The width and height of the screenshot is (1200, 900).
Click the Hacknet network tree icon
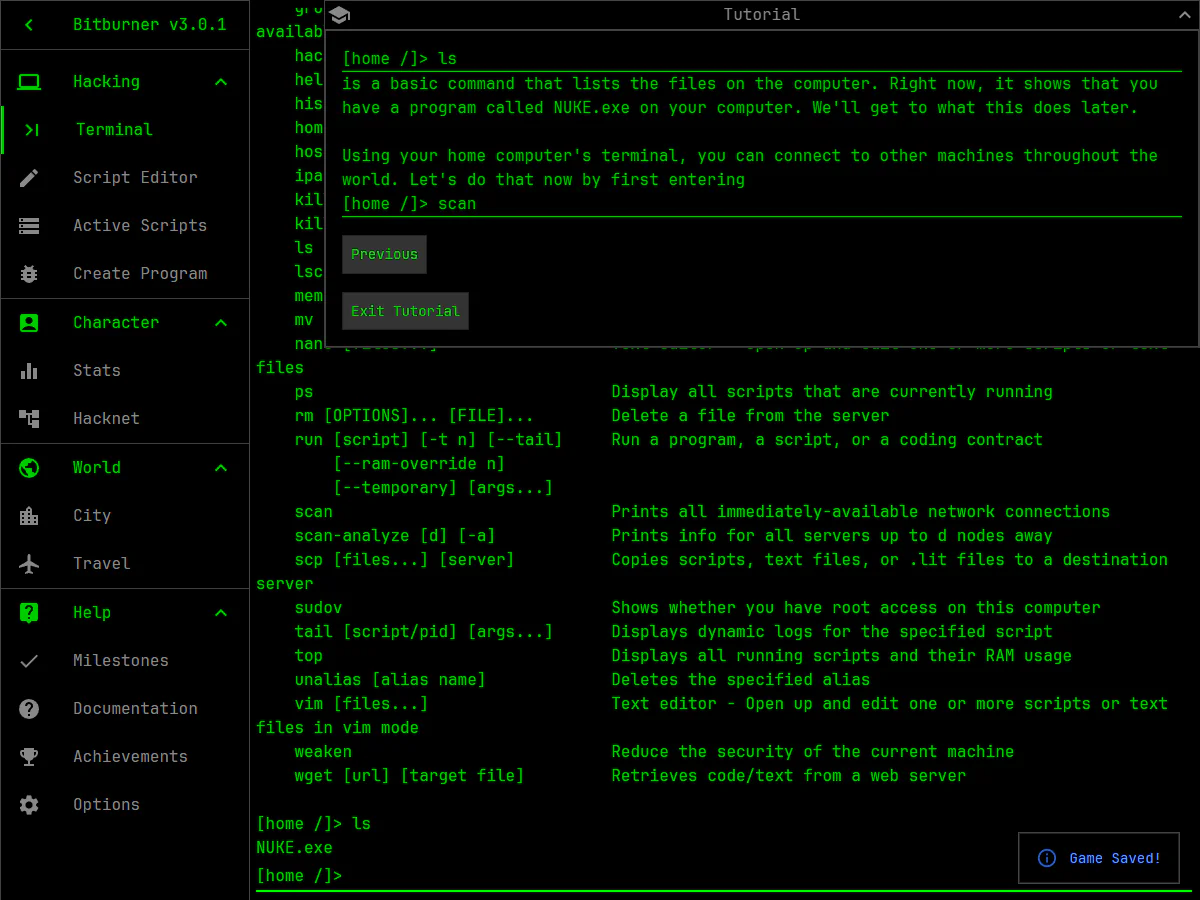coord(29,419)
